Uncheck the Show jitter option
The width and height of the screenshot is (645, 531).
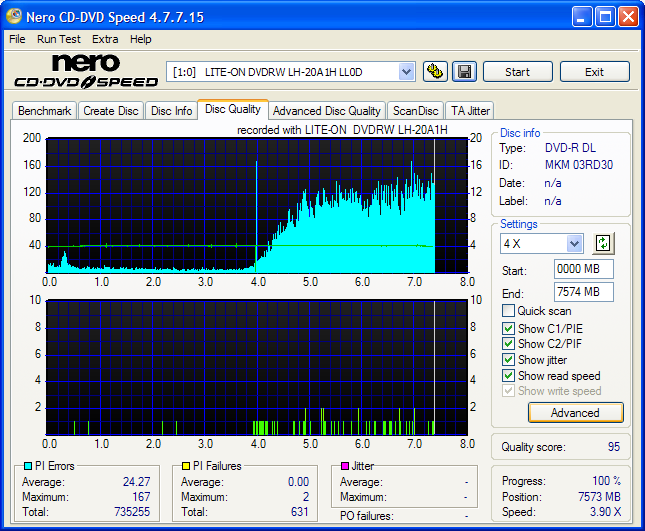(x=509, y=360)
